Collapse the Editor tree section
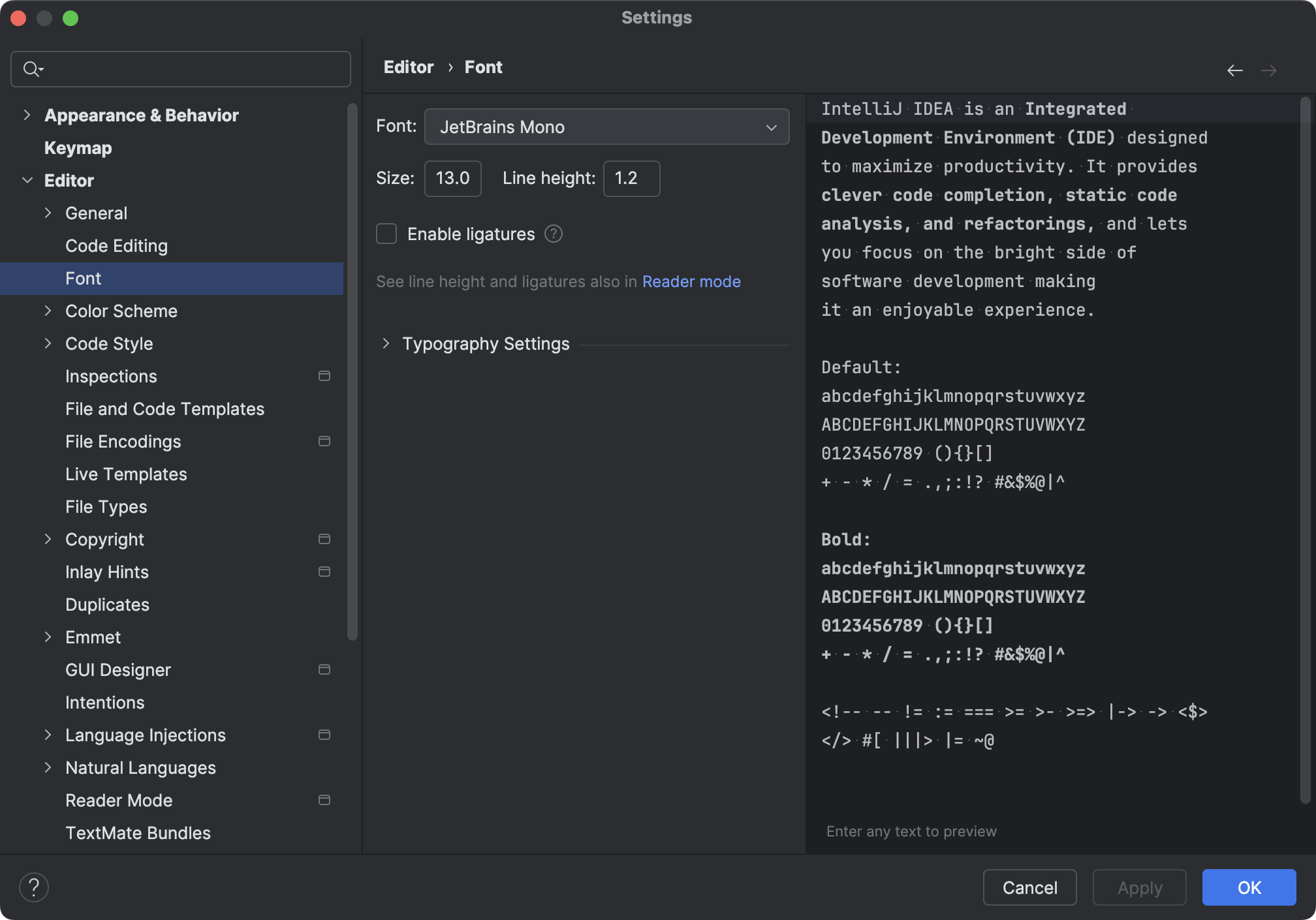The height and width of the screenshot is (920, 1316). 27,180
